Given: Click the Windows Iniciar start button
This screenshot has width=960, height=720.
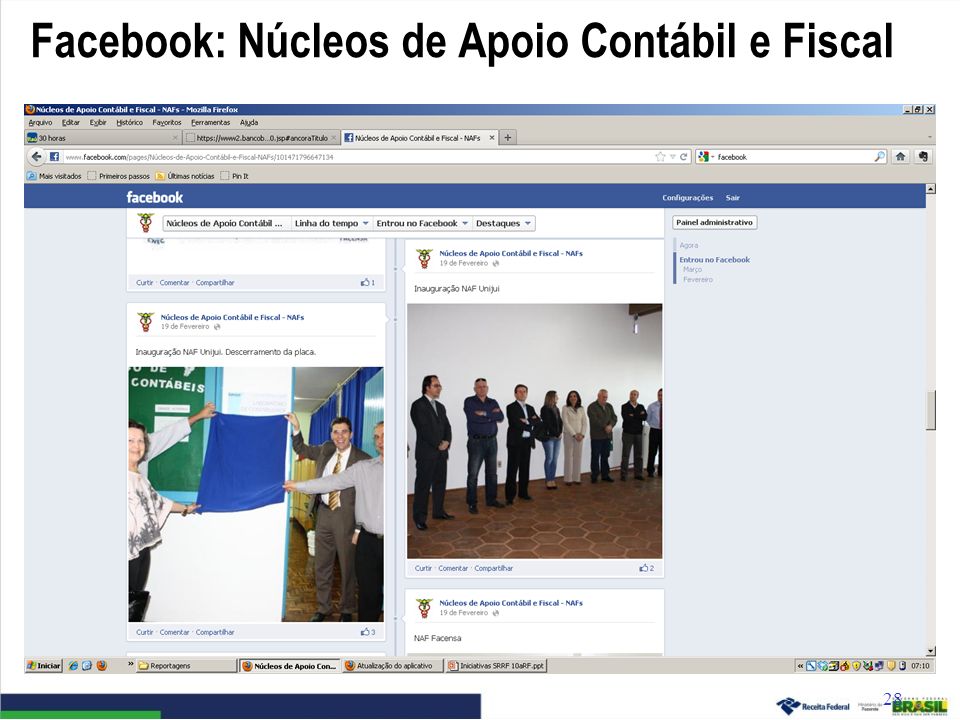Looking at the screenshot, I should 44,666.
